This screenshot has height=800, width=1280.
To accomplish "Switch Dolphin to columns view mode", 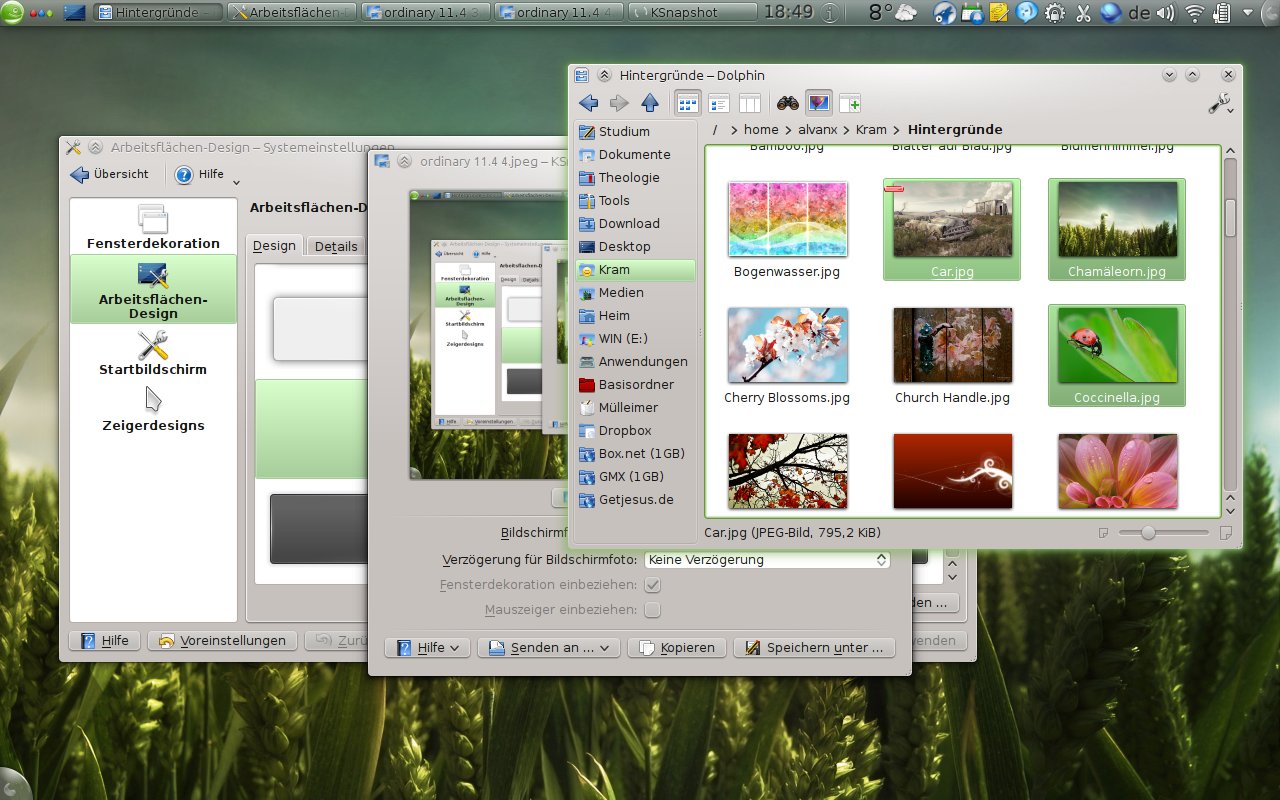I will tap(749, 103).
